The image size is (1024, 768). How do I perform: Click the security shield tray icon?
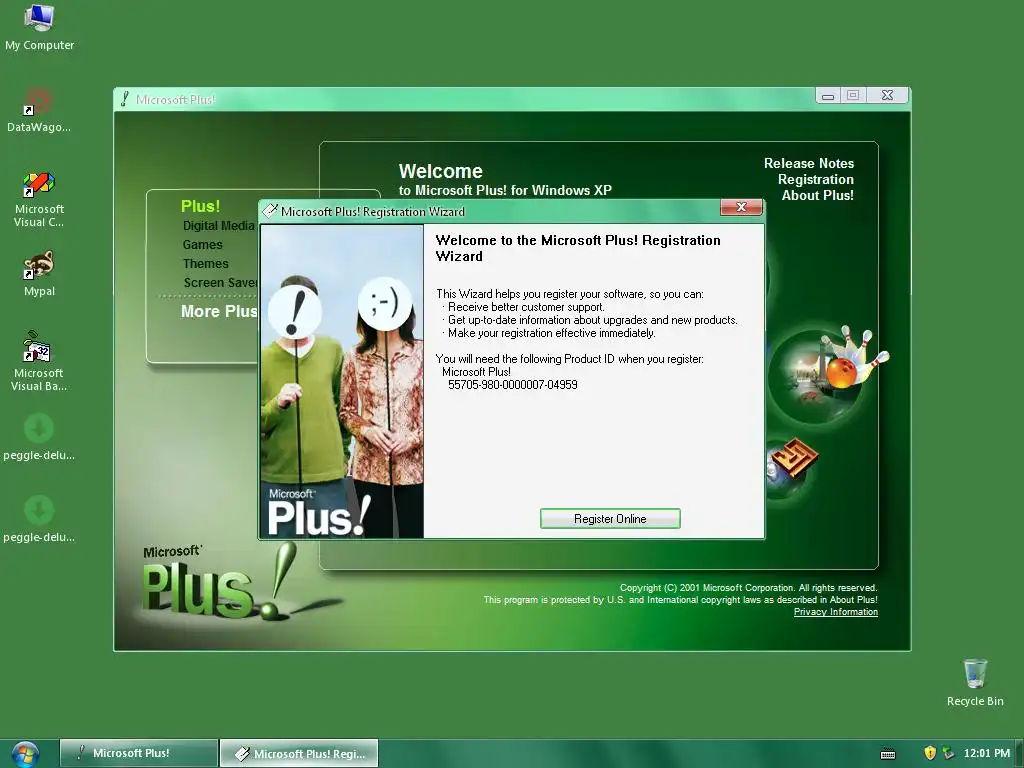coord(930,753)
